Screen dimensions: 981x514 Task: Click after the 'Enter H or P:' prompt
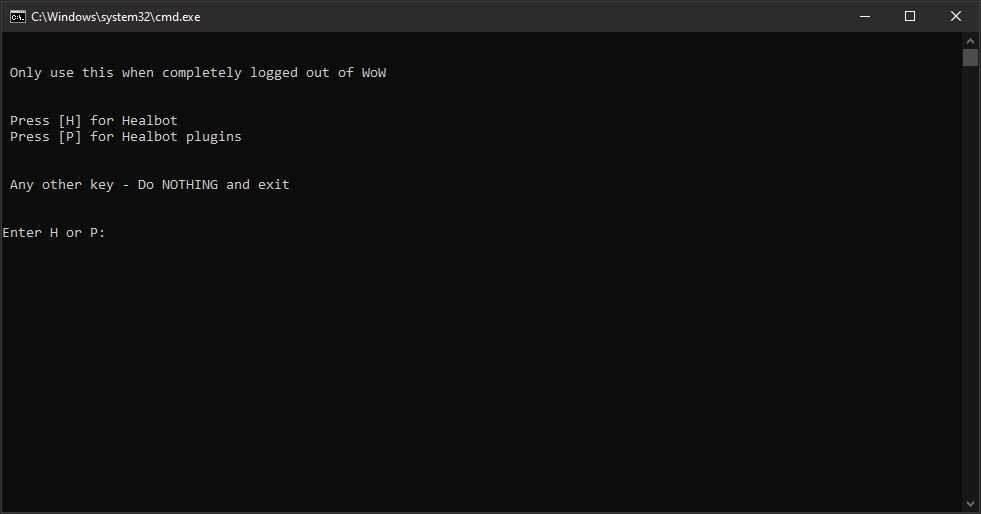115,233
